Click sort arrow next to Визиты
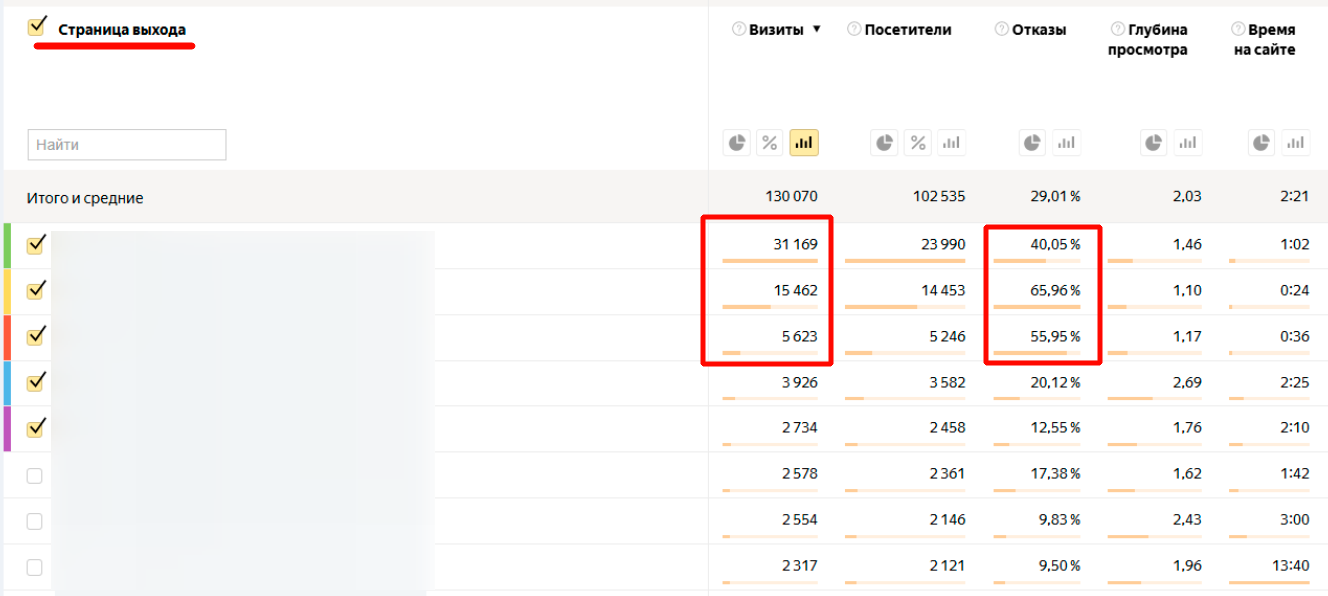The image size is (1328, 596). pyautogui.click(x=816, y=30)
